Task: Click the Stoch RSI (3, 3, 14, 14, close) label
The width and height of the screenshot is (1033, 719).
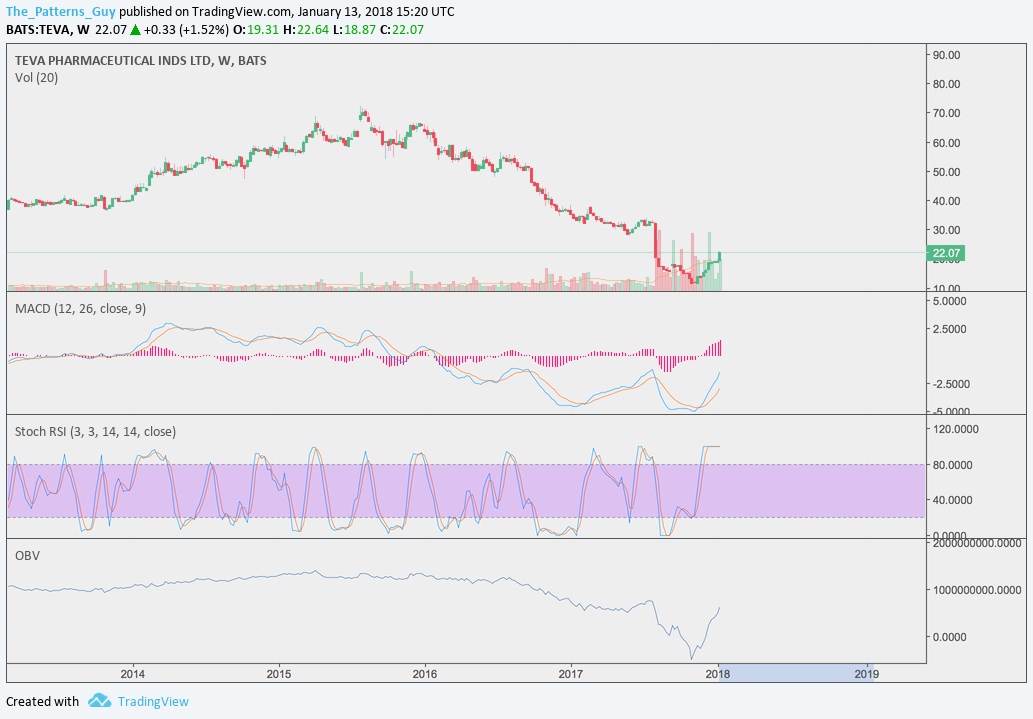Action: [96, 432]
